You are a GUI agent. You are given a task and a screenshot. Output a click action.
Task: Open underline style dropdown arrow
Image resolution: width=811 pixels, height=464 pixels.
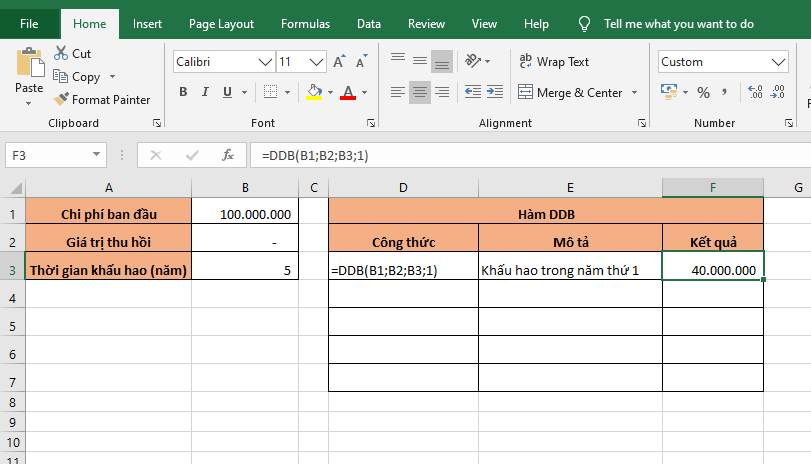(244, 93)
